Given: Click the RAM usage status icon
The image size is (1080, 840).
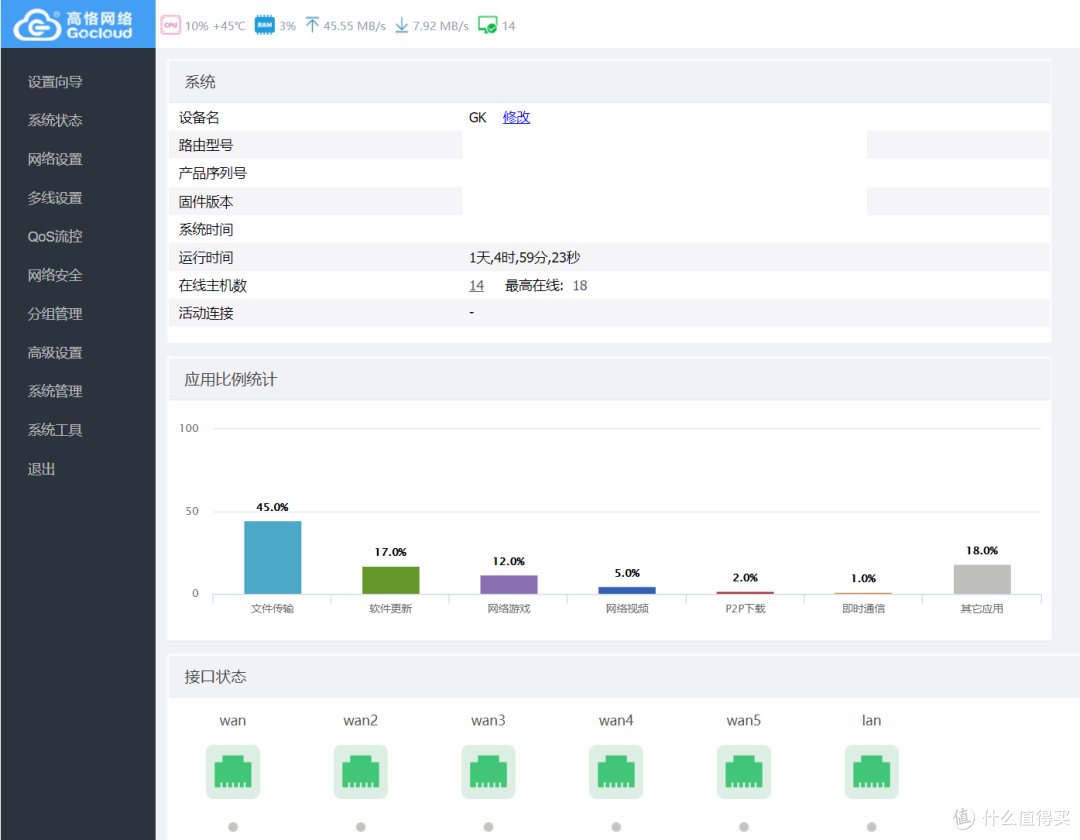Looking at the screenshot, I should click(x=264, y=25).
